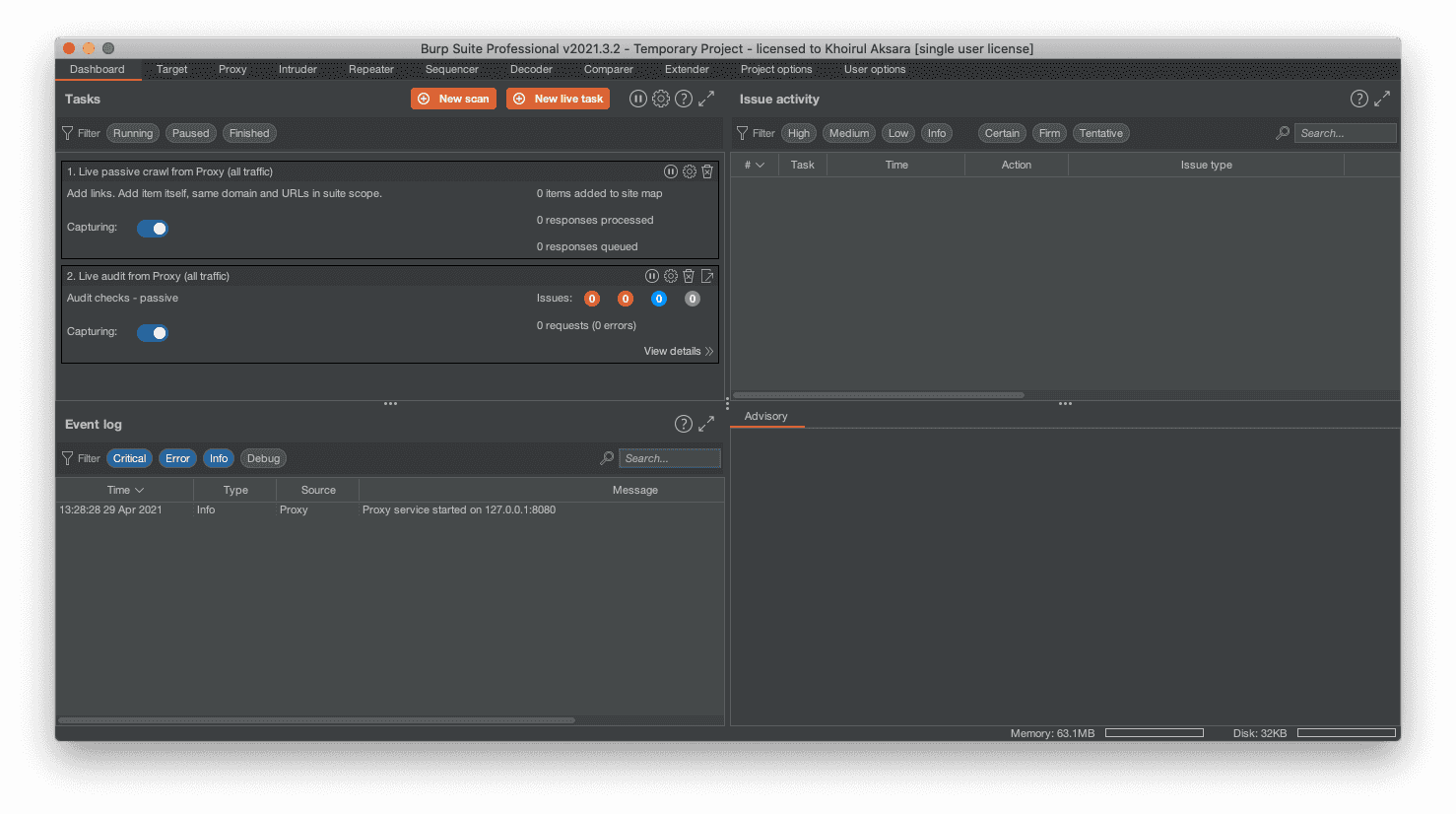Toggle capturing for live audit task

tap(153, 333)
